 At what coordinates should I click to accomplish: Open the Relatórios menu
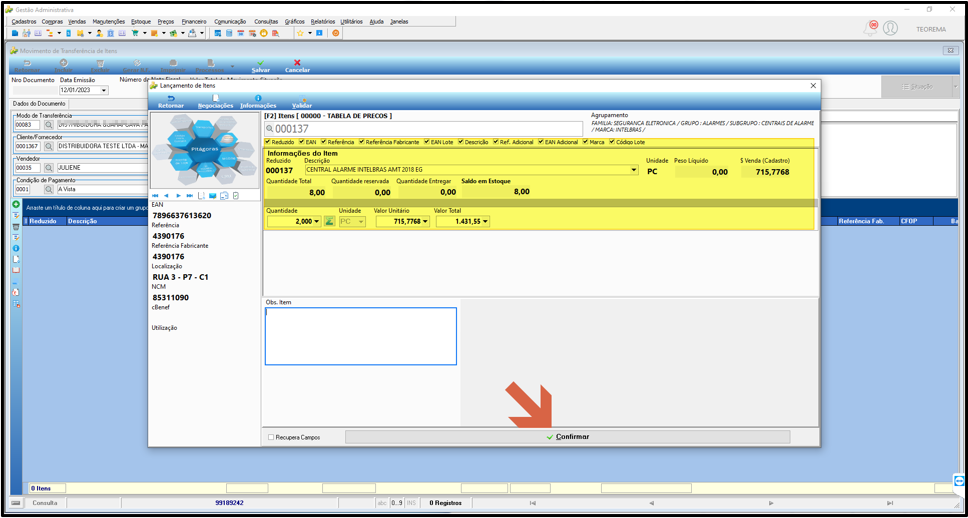[323, 22]
